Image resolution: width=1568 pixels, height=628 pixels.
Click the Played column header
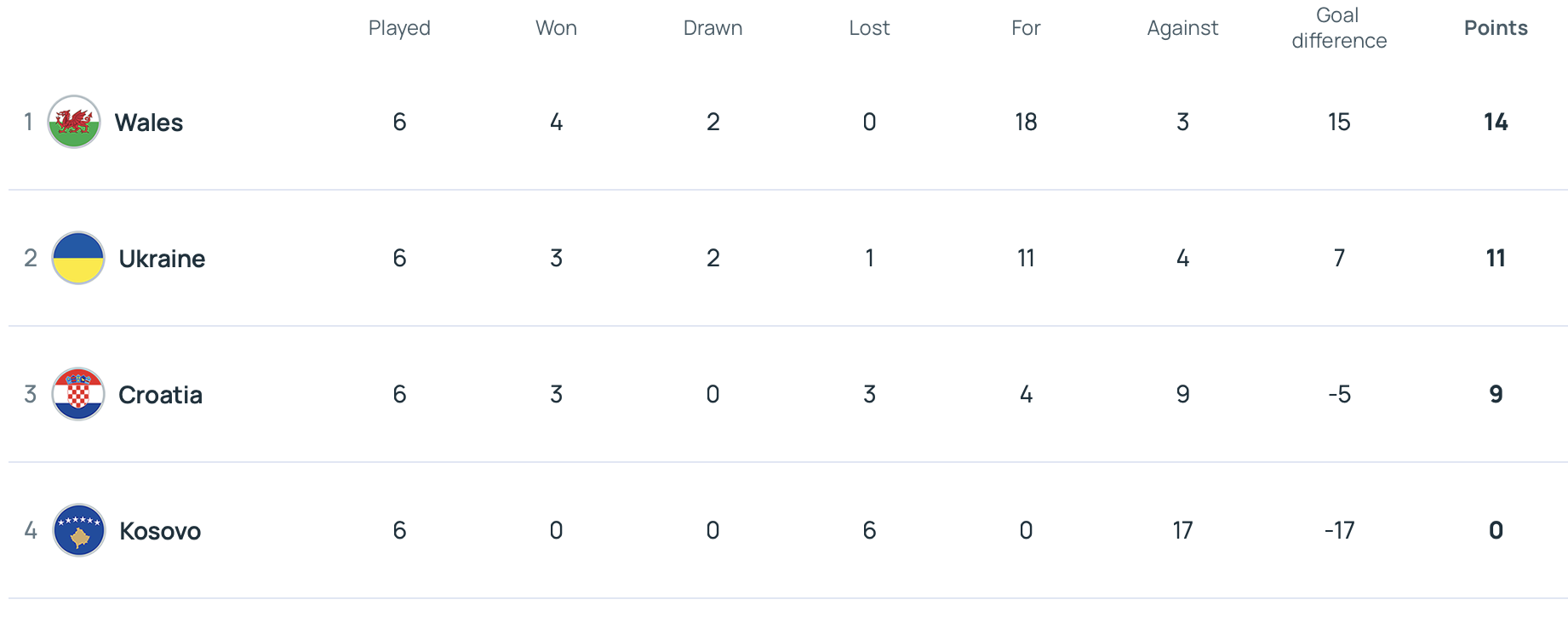[x=399, y=28]
